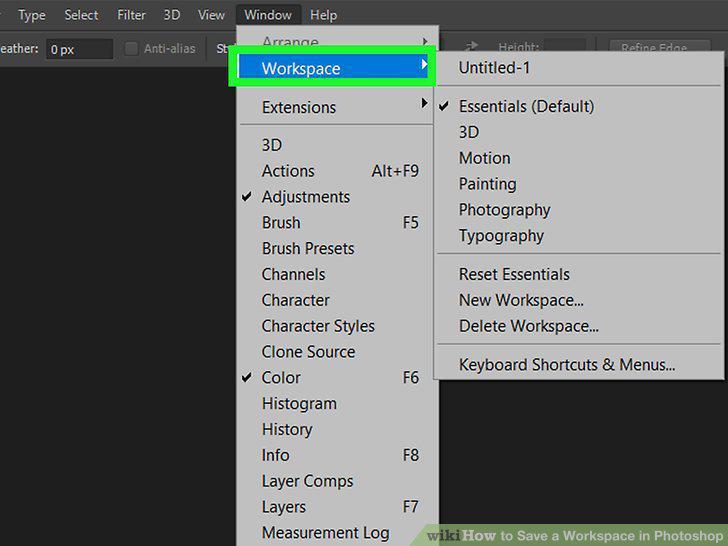Open the Help menu
The image size is (728, 546).
324,15
